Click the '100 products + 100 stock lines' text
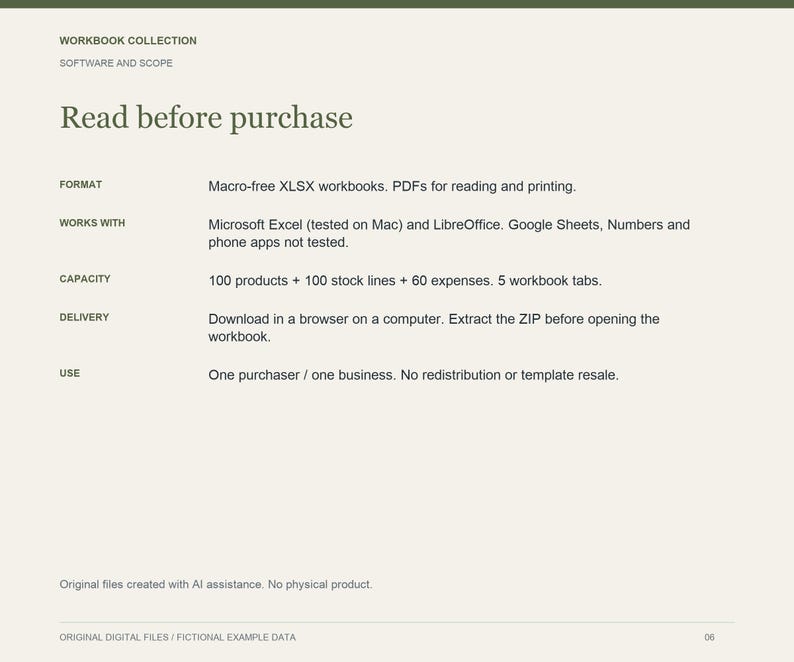The image size is (794, 662). pyautogui.click(x=302, y=281)
